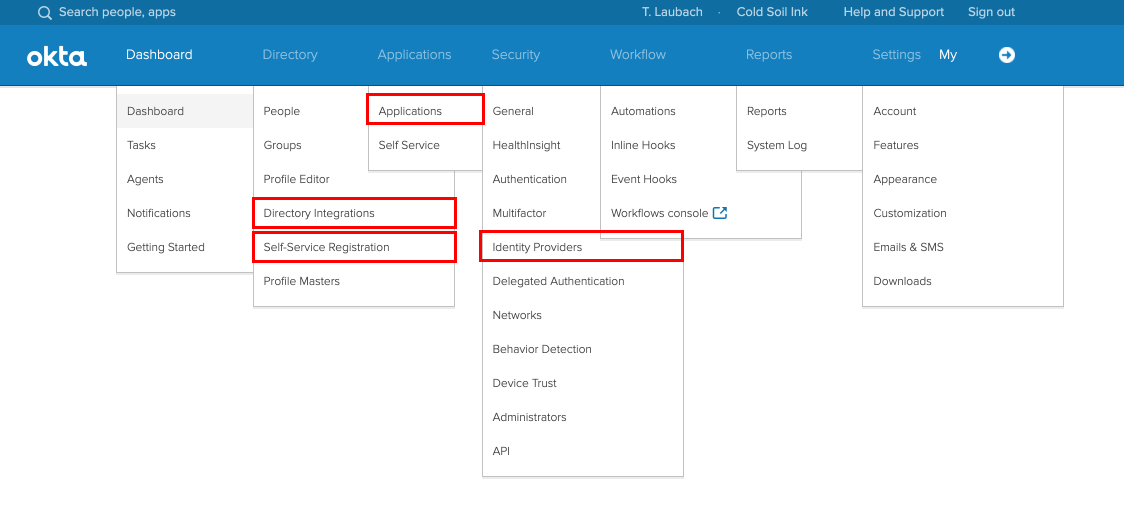Screen dimensions: 1124x514
Task: Click the search magnifier icon
Action: pyautogui.click(x=44, y=13)
